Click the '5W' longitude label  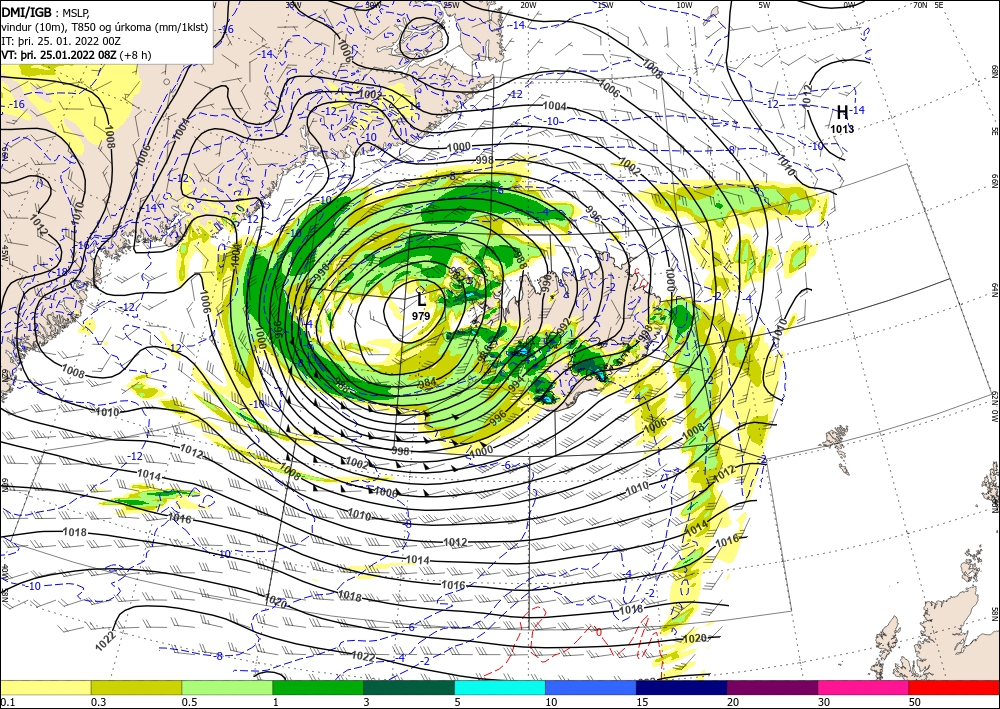[764, 5]
